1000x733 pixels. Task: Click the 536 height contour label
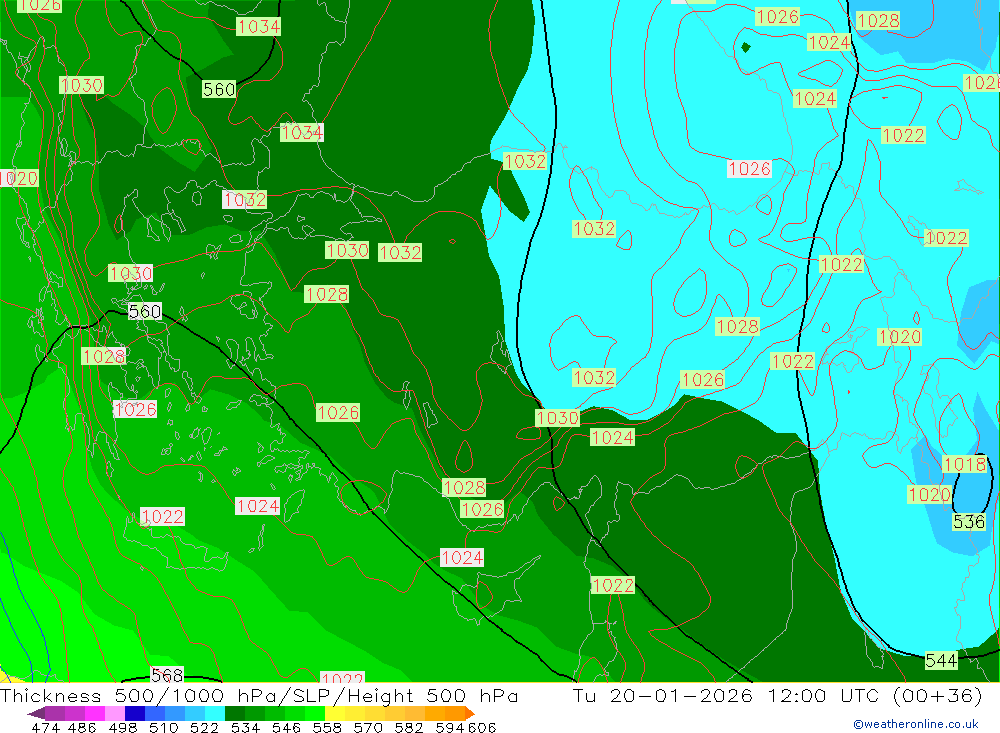tap(969, 522)
